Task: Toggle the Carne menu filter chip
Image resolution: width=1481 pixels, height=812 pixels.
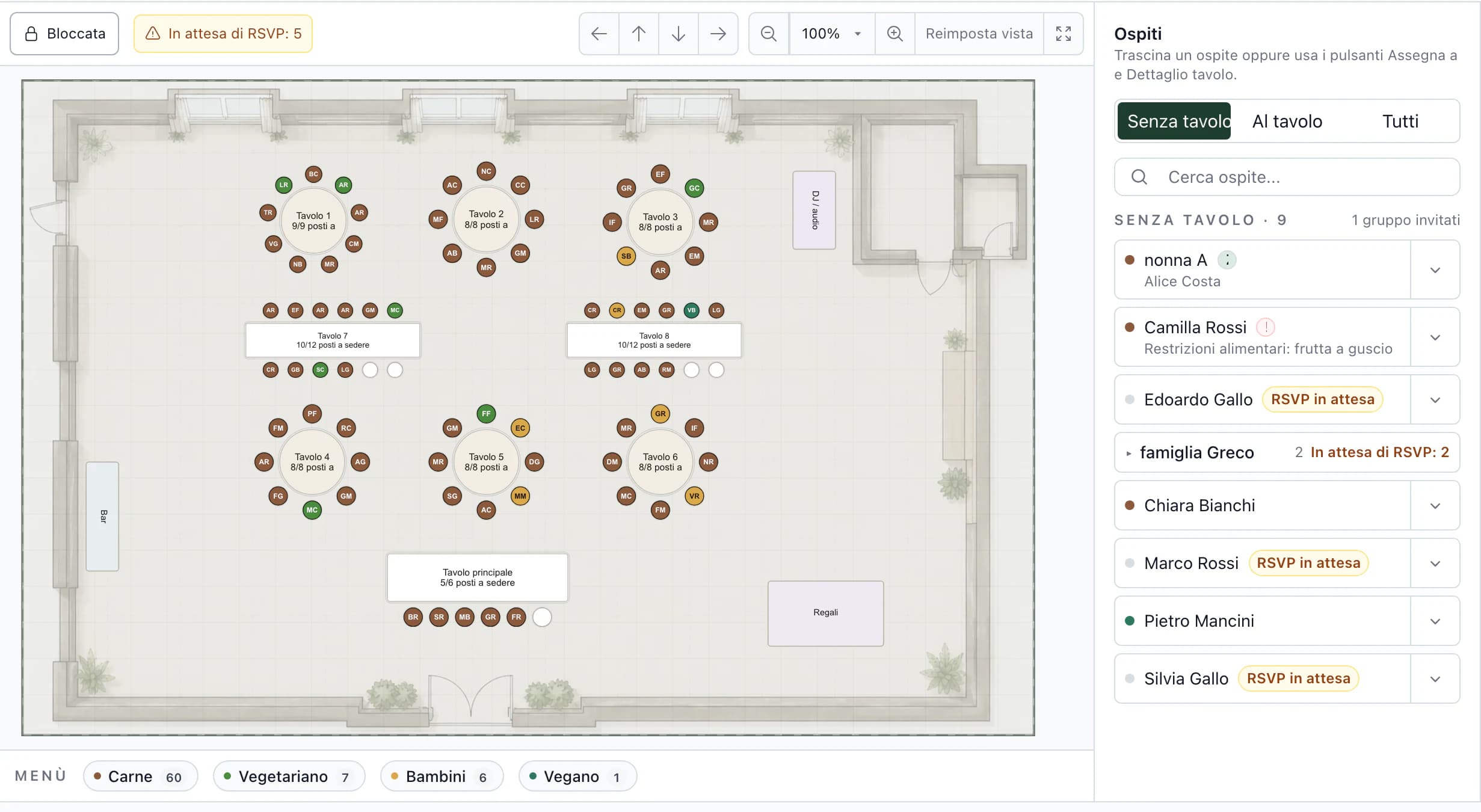Action: coord(141,777)
